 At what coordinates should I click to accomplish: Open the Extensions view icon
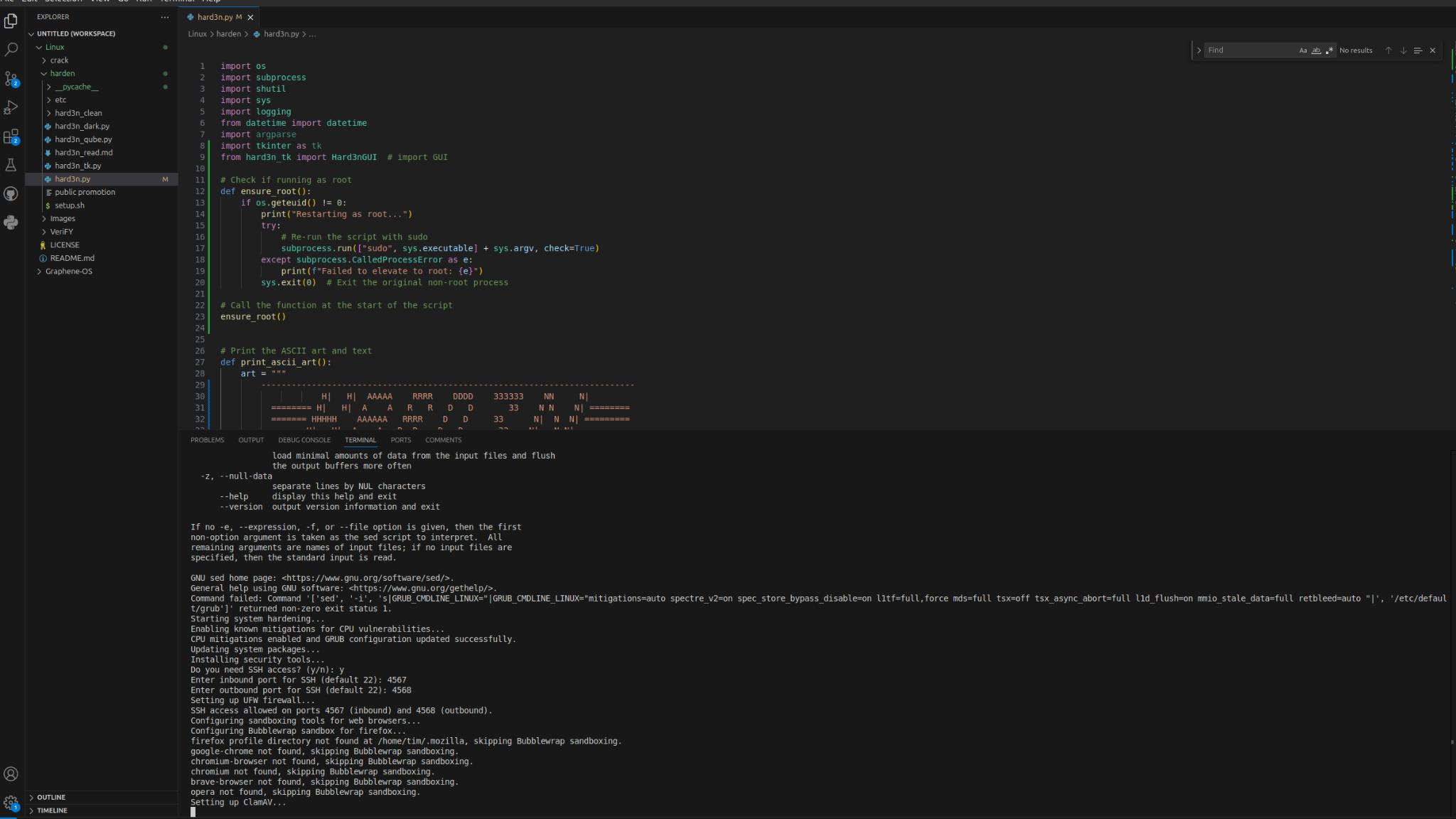pos(11,136)
